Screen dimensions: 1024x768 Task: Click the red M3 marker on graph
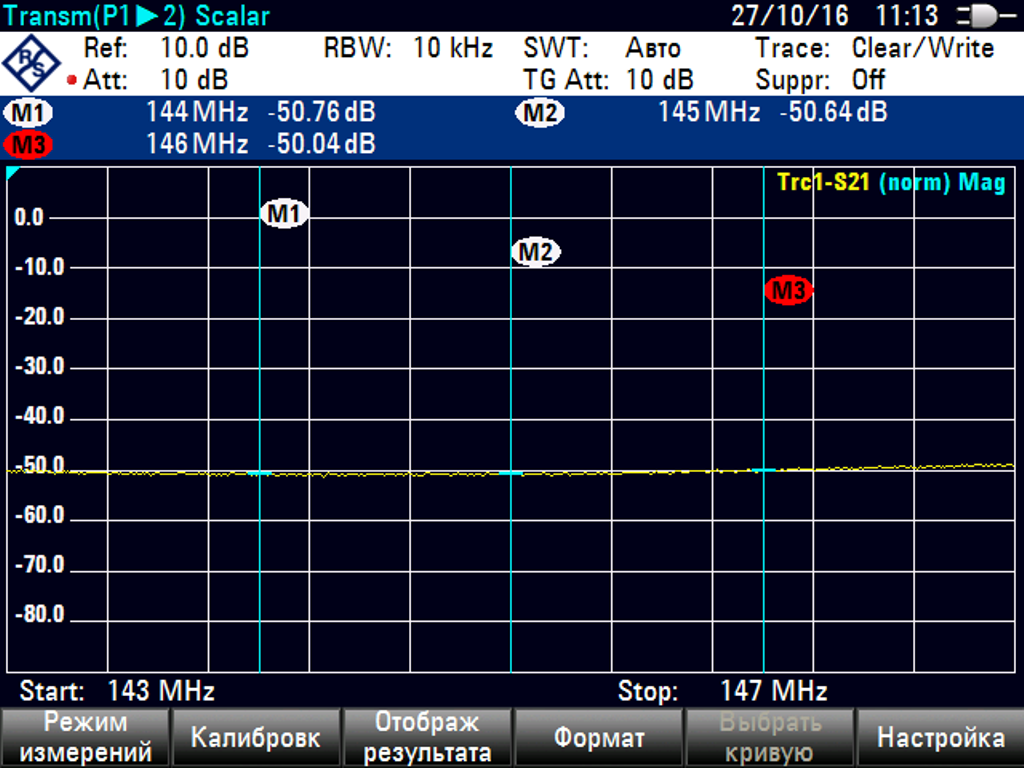point(789,291)
